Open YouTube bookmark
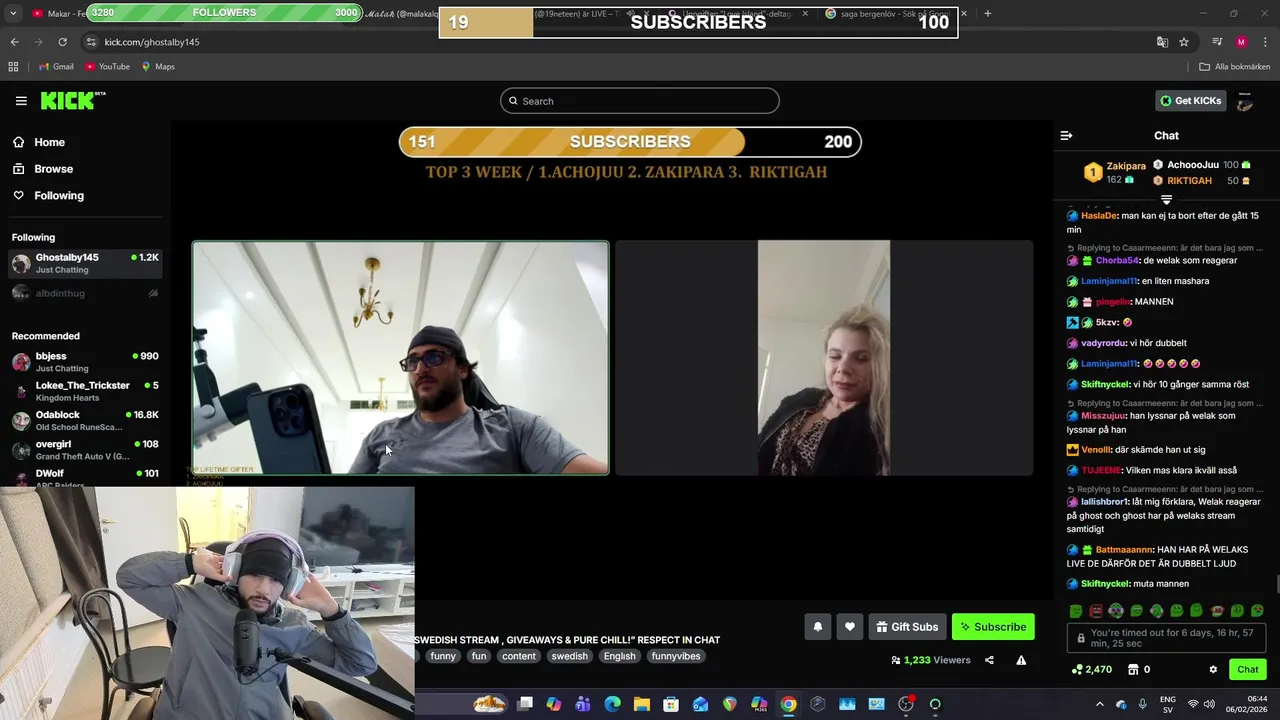Screen dimensions: 1280x720 tap(107, 67)
